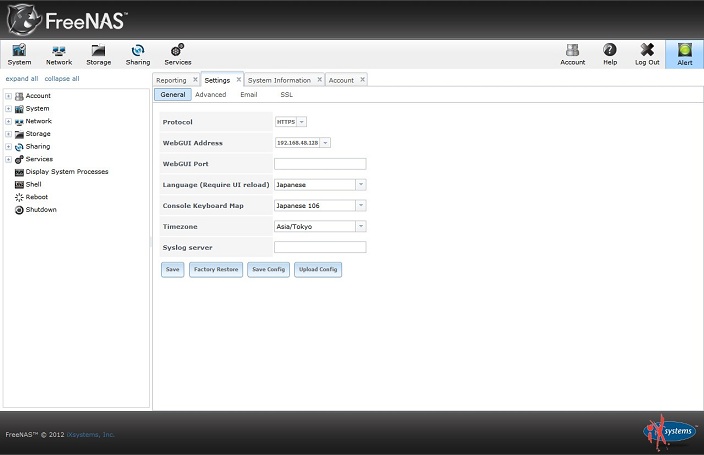Click the Factory Restore button
The height and width of the screenshot is (455, 704).
[216, 269]
